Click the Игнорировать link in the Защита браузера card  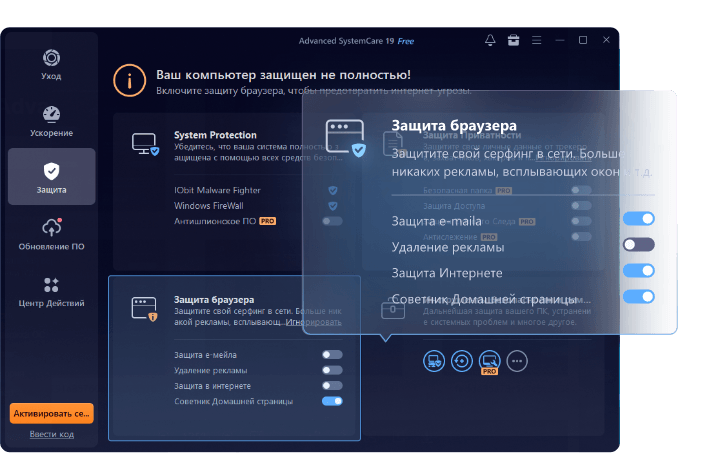click(x=313, y=322)
